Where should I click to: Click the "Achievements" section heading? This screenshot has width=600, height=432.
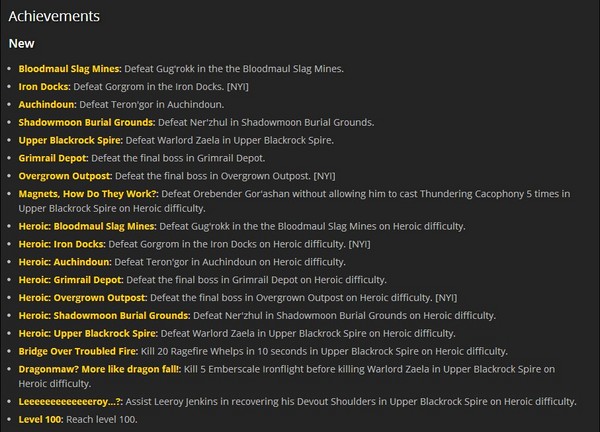point(55,17)
